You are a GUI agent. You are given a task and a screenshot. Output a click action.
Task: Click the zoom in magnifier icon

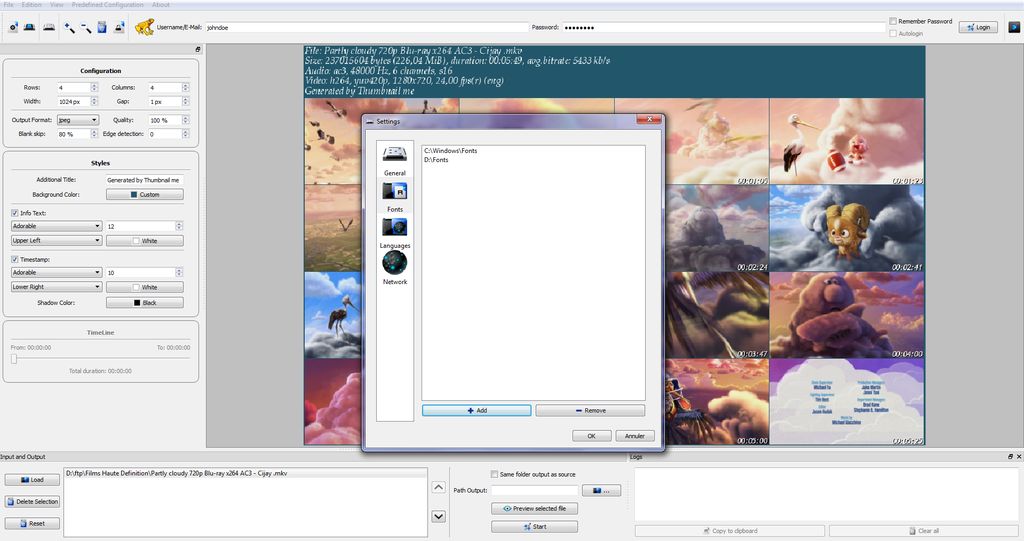coord(69,27)
